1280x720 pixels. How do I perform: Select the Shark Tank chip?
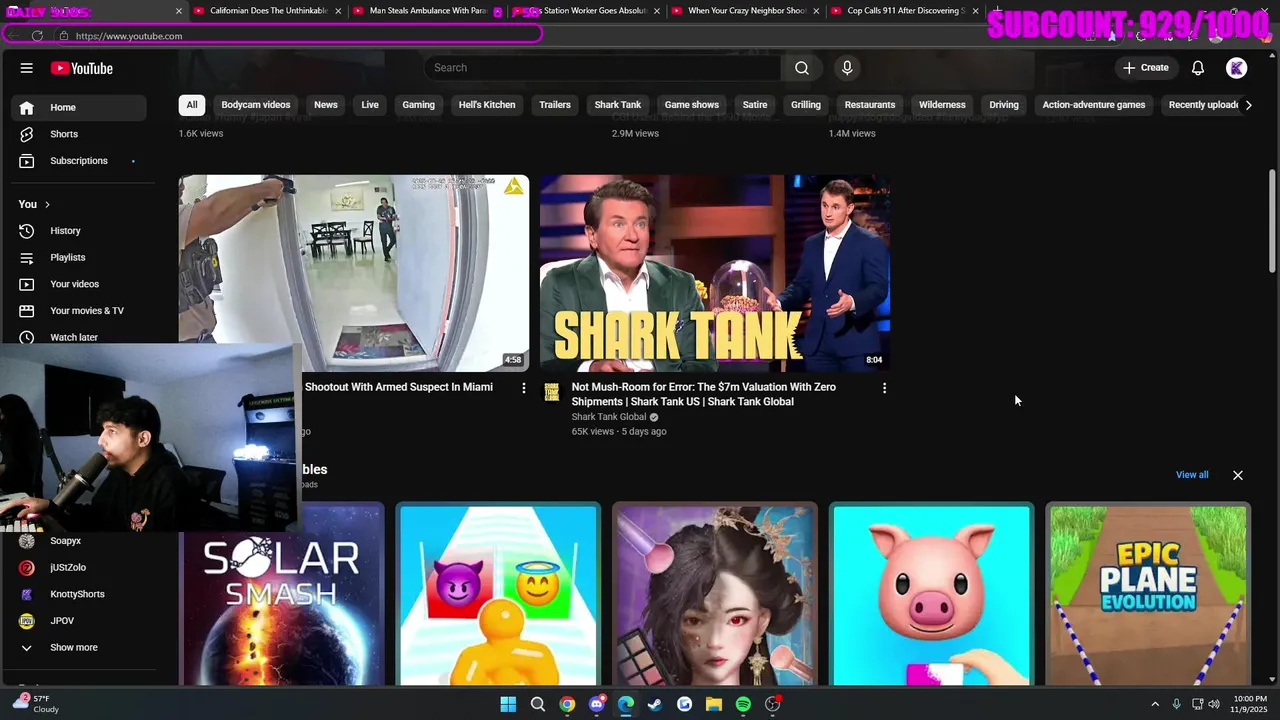618,105
